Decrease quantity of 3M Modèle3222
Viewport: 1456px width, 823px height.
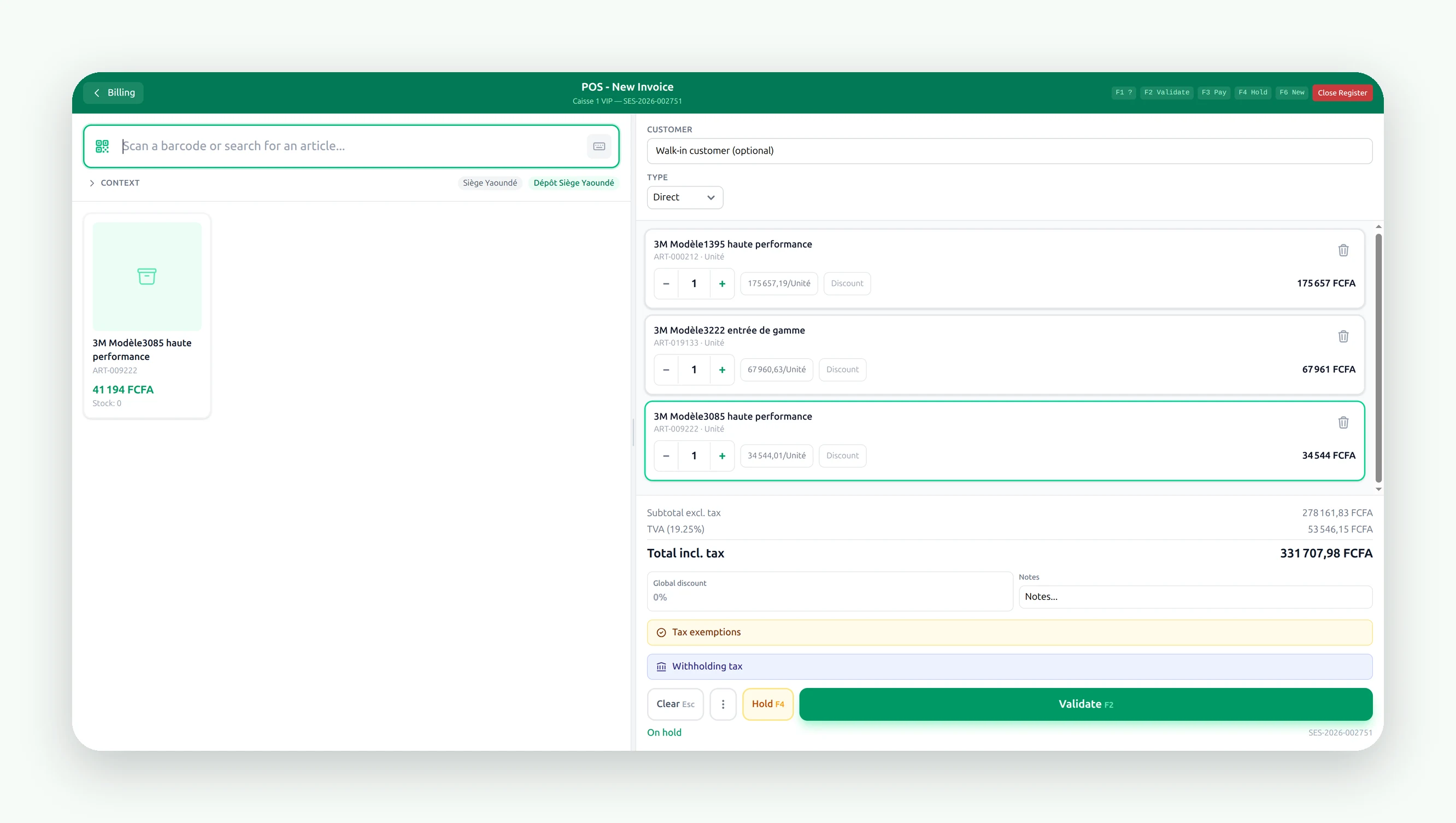coord(666,370)
